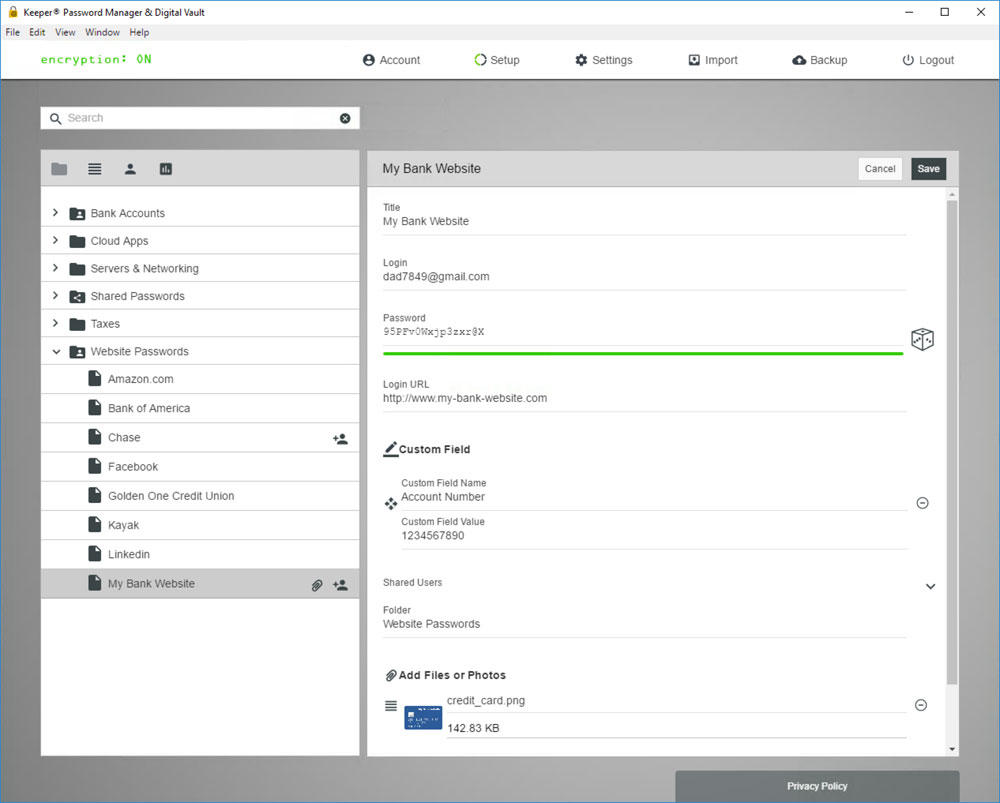Select the Golden One Credit Union record

(x=200, y=496)
